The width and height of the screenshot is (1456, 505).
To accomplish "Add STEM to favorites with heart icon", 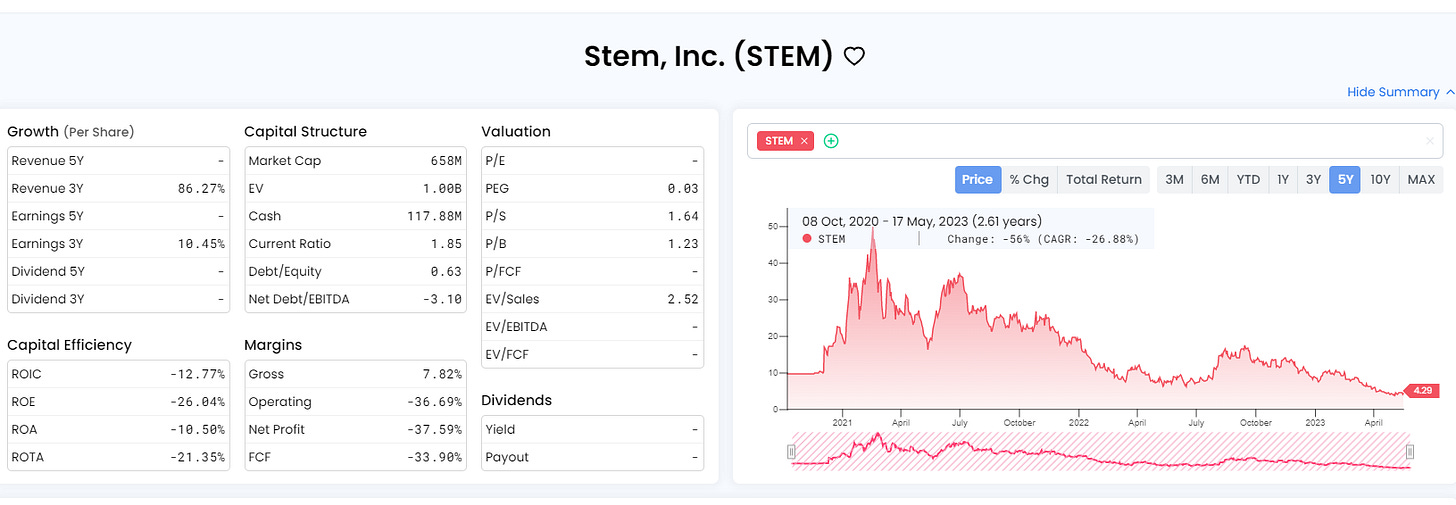I will pos(854,57).
